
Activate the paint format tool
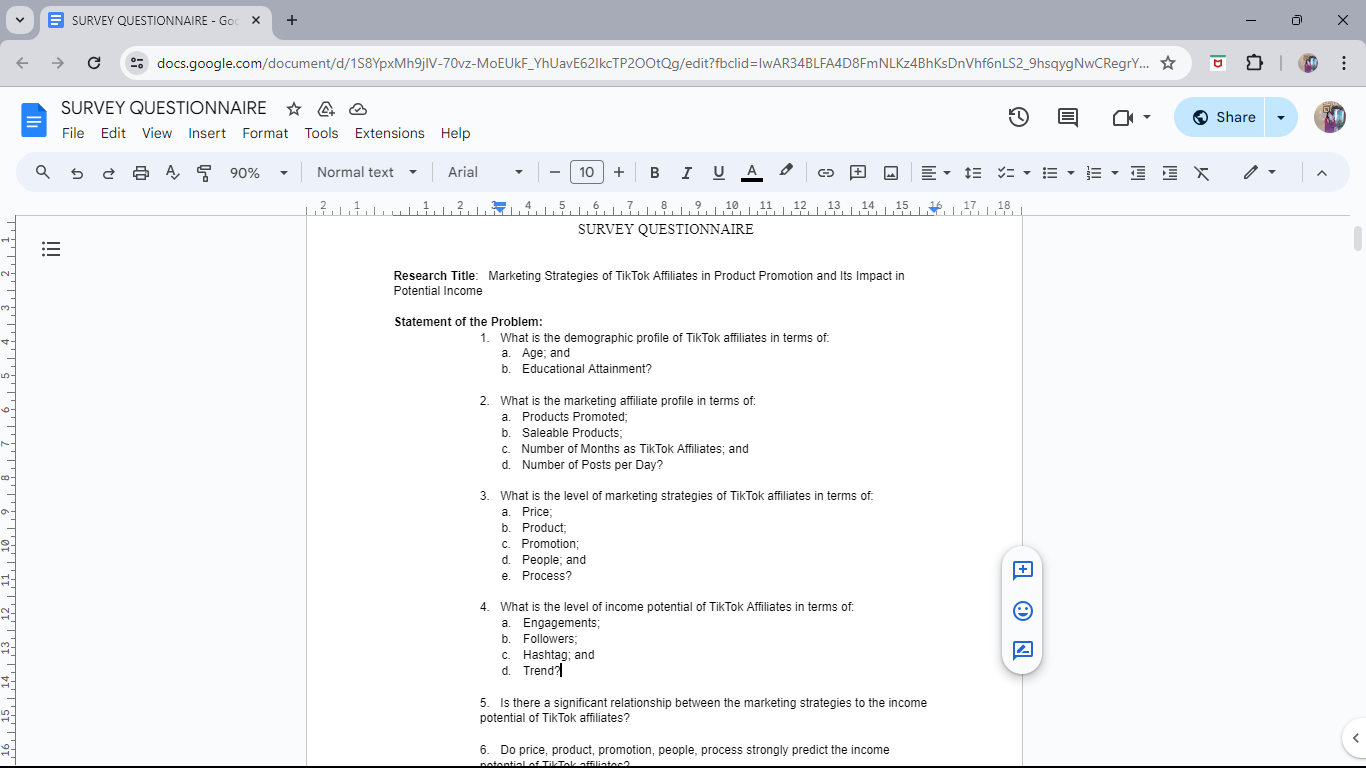pyautogui.click(x=204, y=173)
